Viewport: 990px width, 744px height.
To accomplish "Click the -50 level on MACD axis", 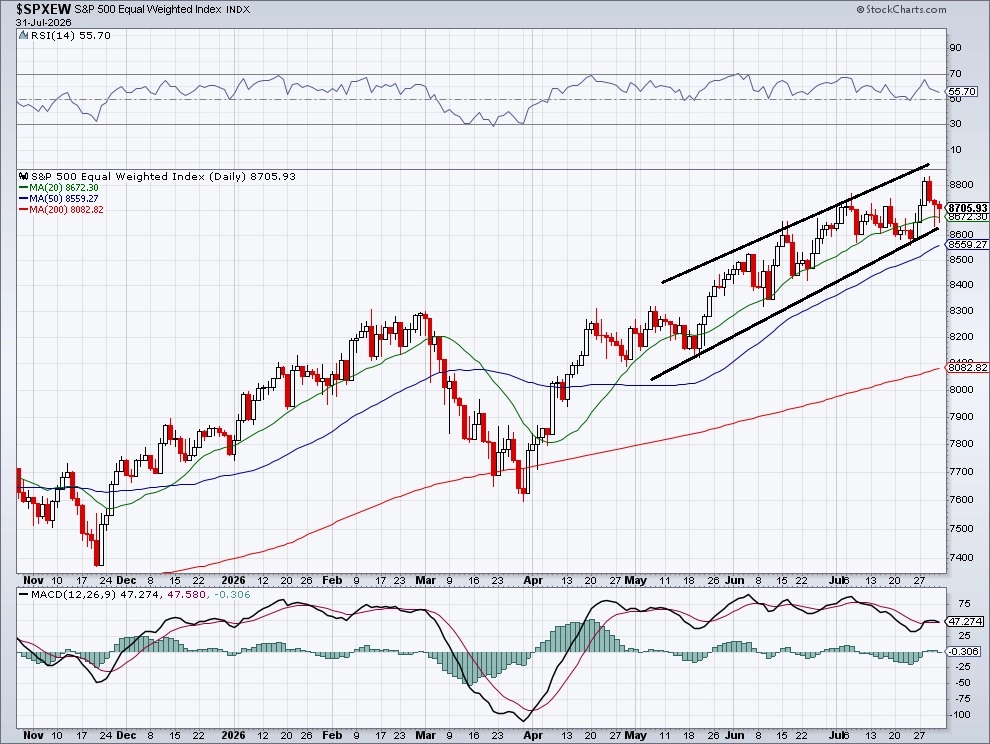I will coord(963,682).
